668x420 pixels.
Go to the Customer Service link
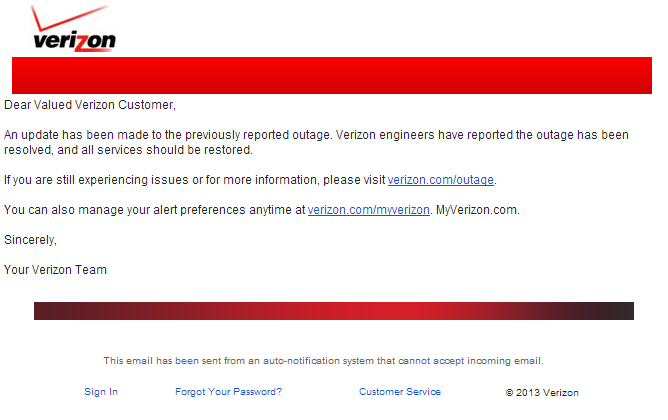click(x=400, y=391)
